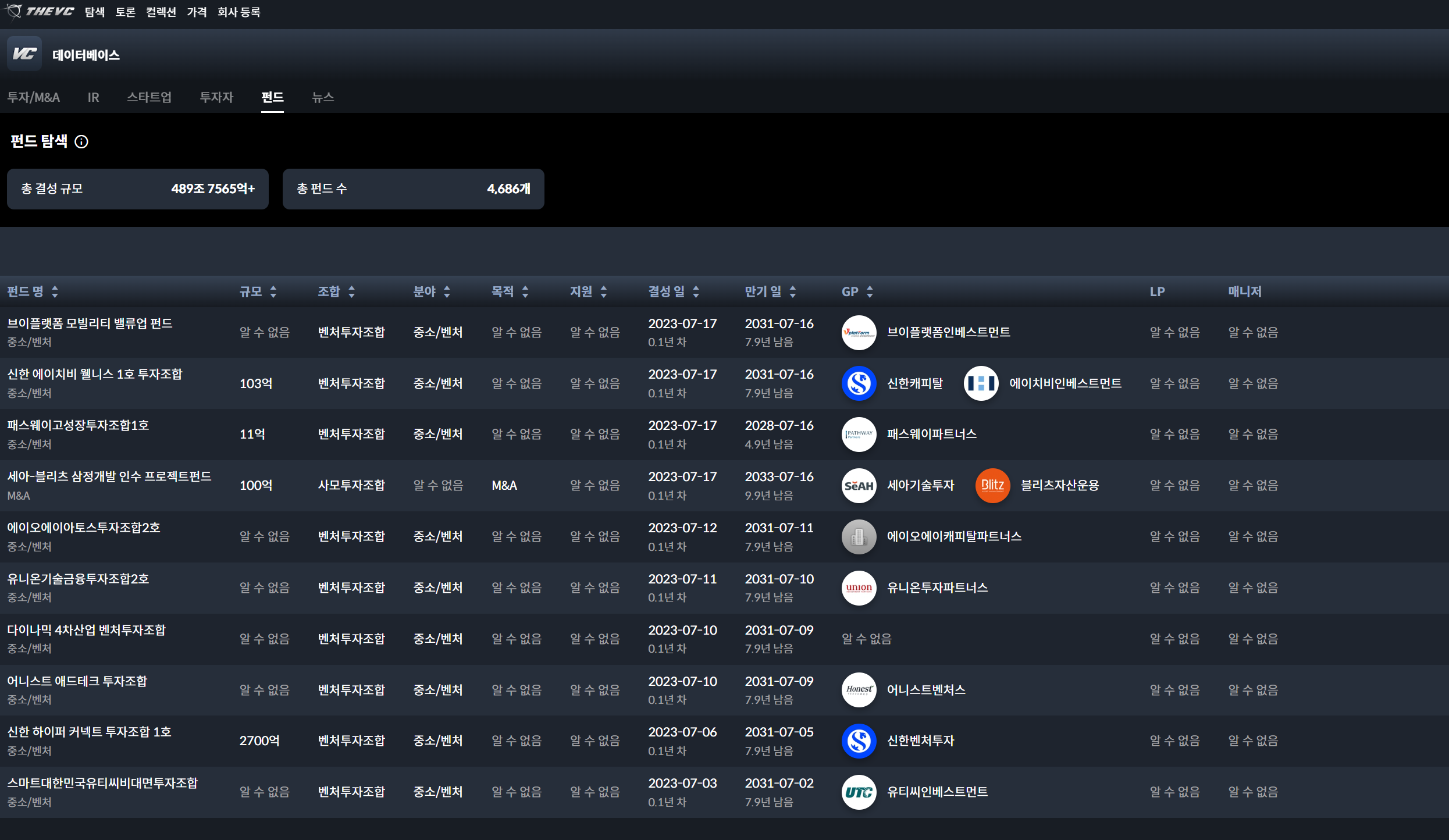The image size is (1449, 840).
Task: Click the 에이치비인베스트먼트 logo icon
Action: click(981, 383)
